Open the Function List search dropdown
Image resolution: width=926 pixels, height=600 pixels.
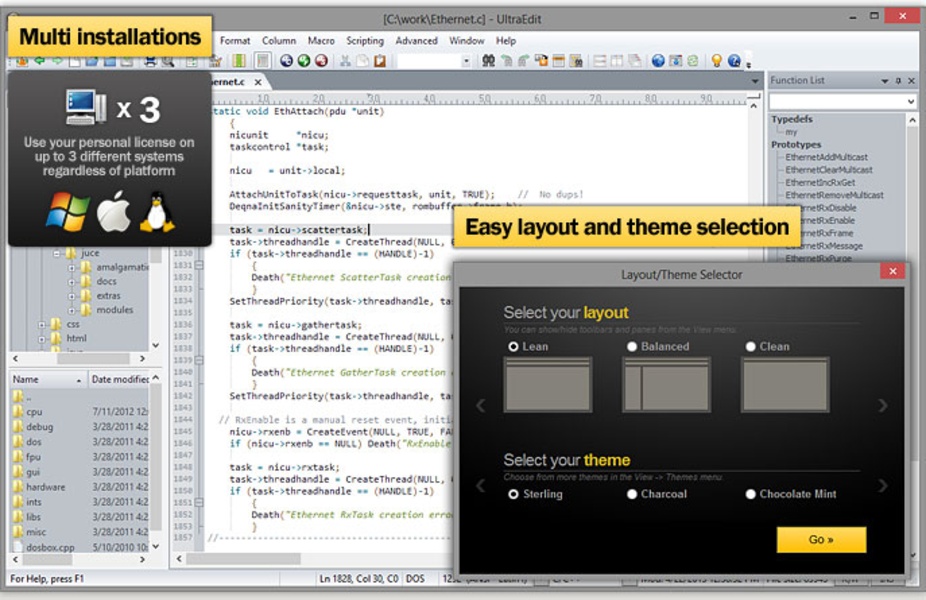911,102
